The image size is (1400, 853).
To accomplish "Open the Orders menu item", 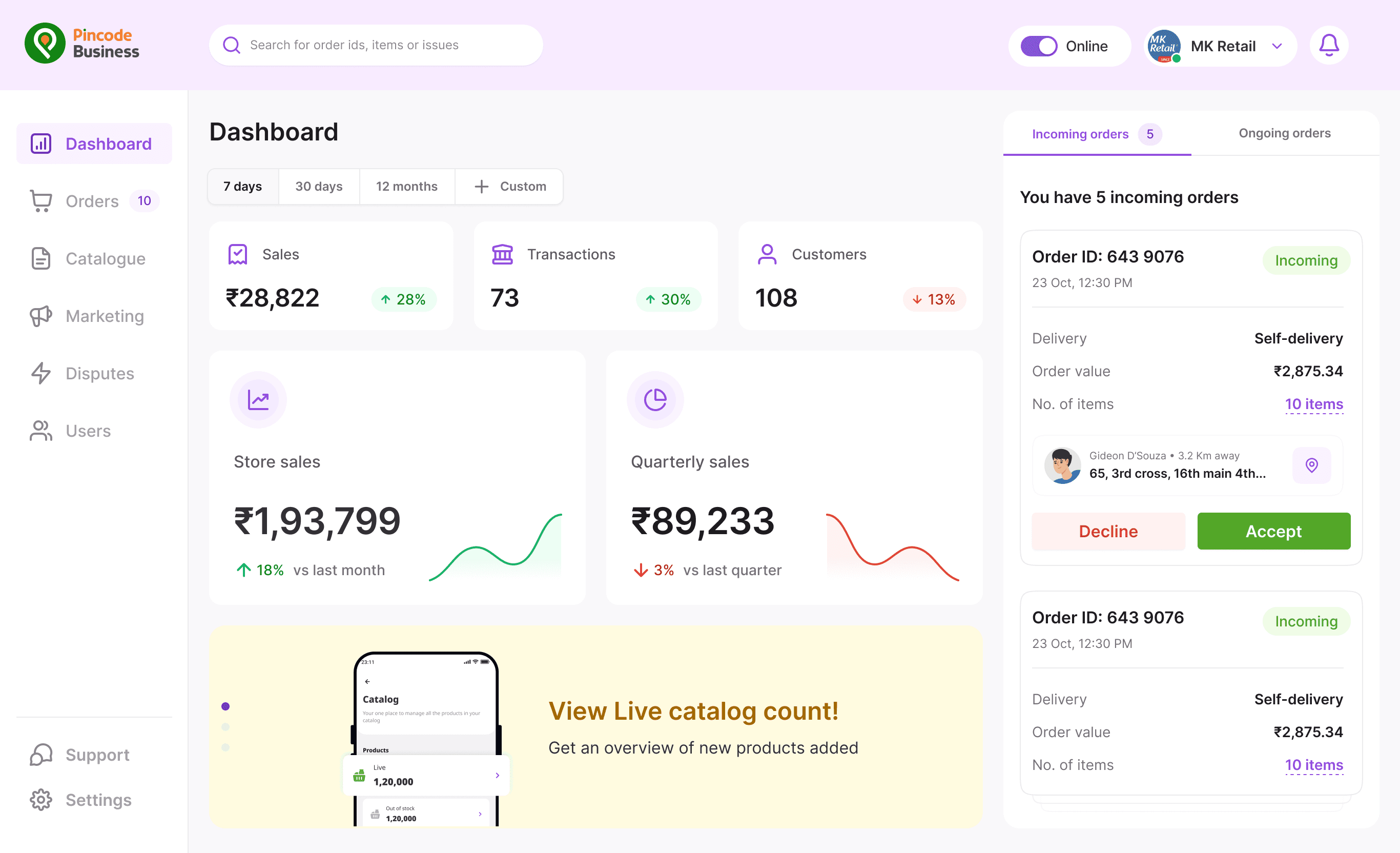I will point(94,201).
